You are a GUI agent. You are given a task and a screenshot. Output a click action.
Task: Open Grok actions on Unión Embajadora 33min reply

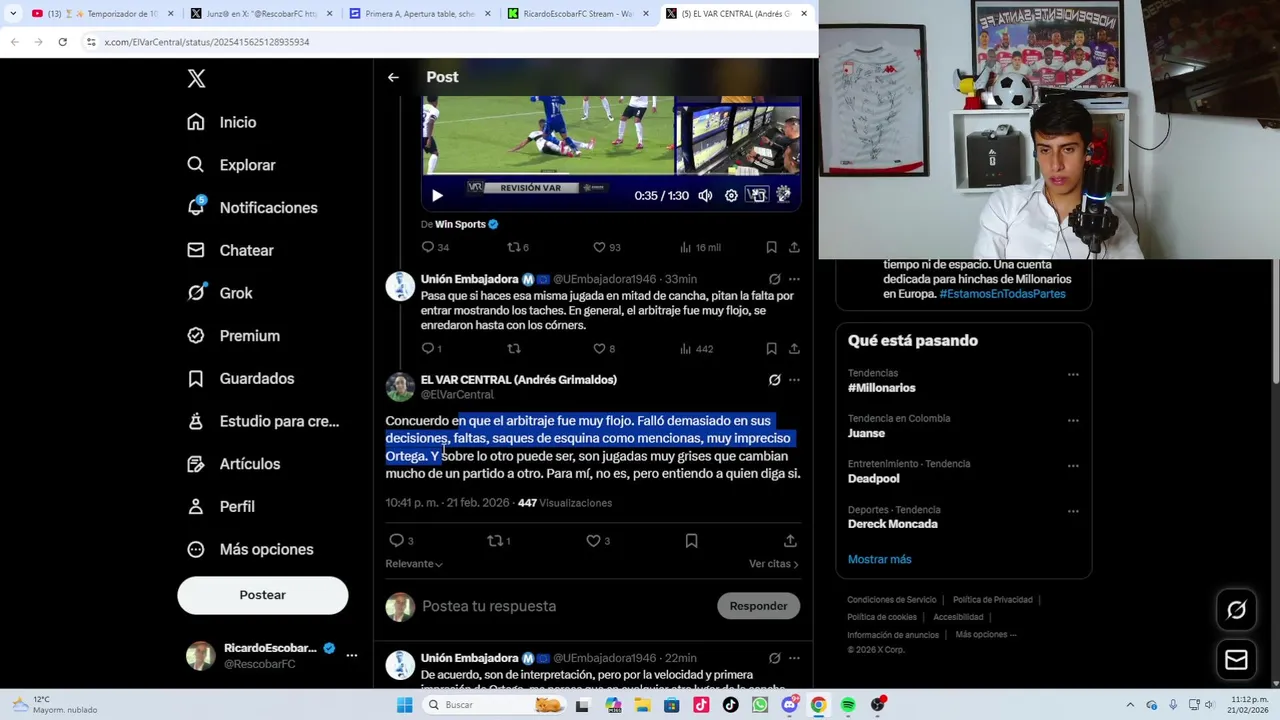(x=774, y=279)
